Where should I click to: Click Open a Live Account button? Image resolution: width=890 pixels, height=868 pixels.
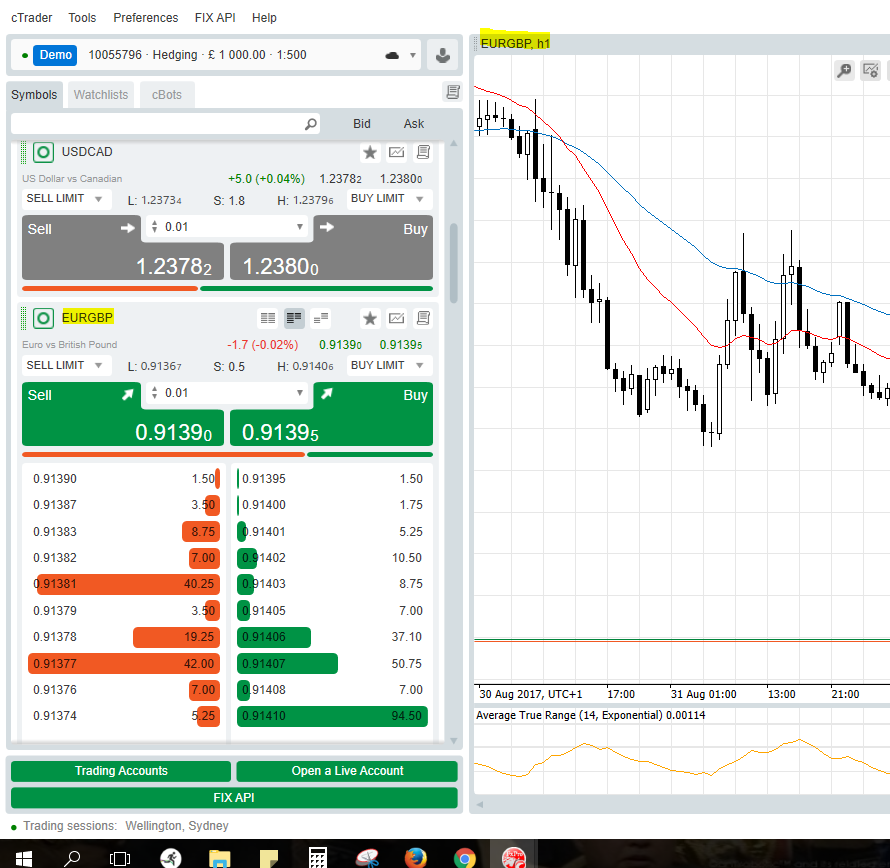tap(347, 771)
